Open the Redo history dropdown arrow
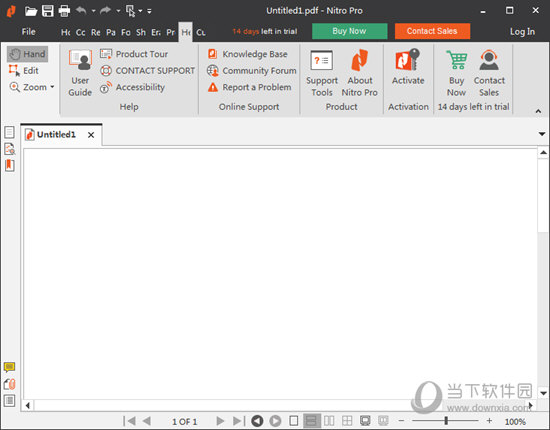Image resolution: width=550 pixels, height=430 pixels. [x=118, y=11]
